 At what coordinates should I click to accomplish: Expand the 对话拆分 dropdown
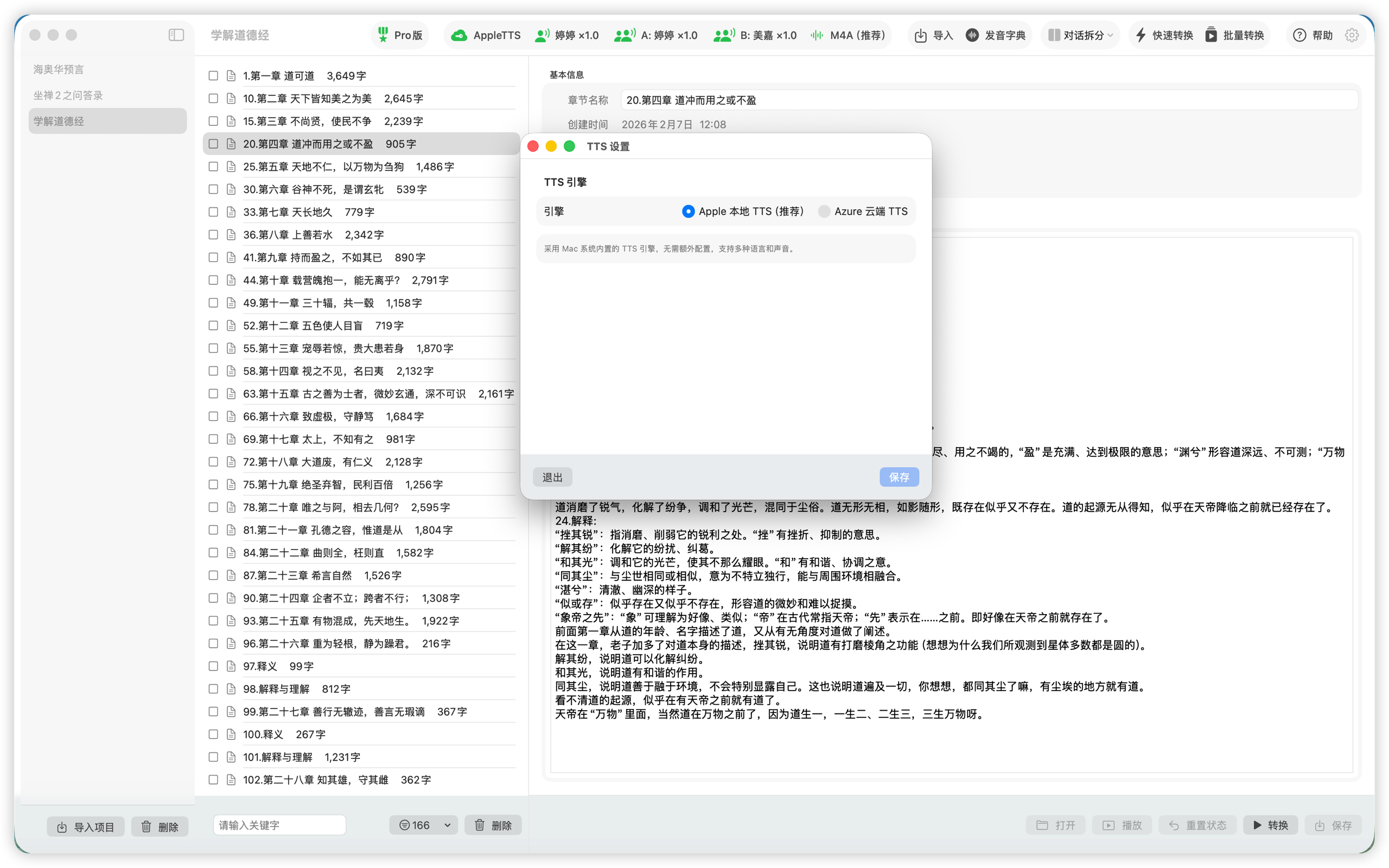[x=1080, y=35]
